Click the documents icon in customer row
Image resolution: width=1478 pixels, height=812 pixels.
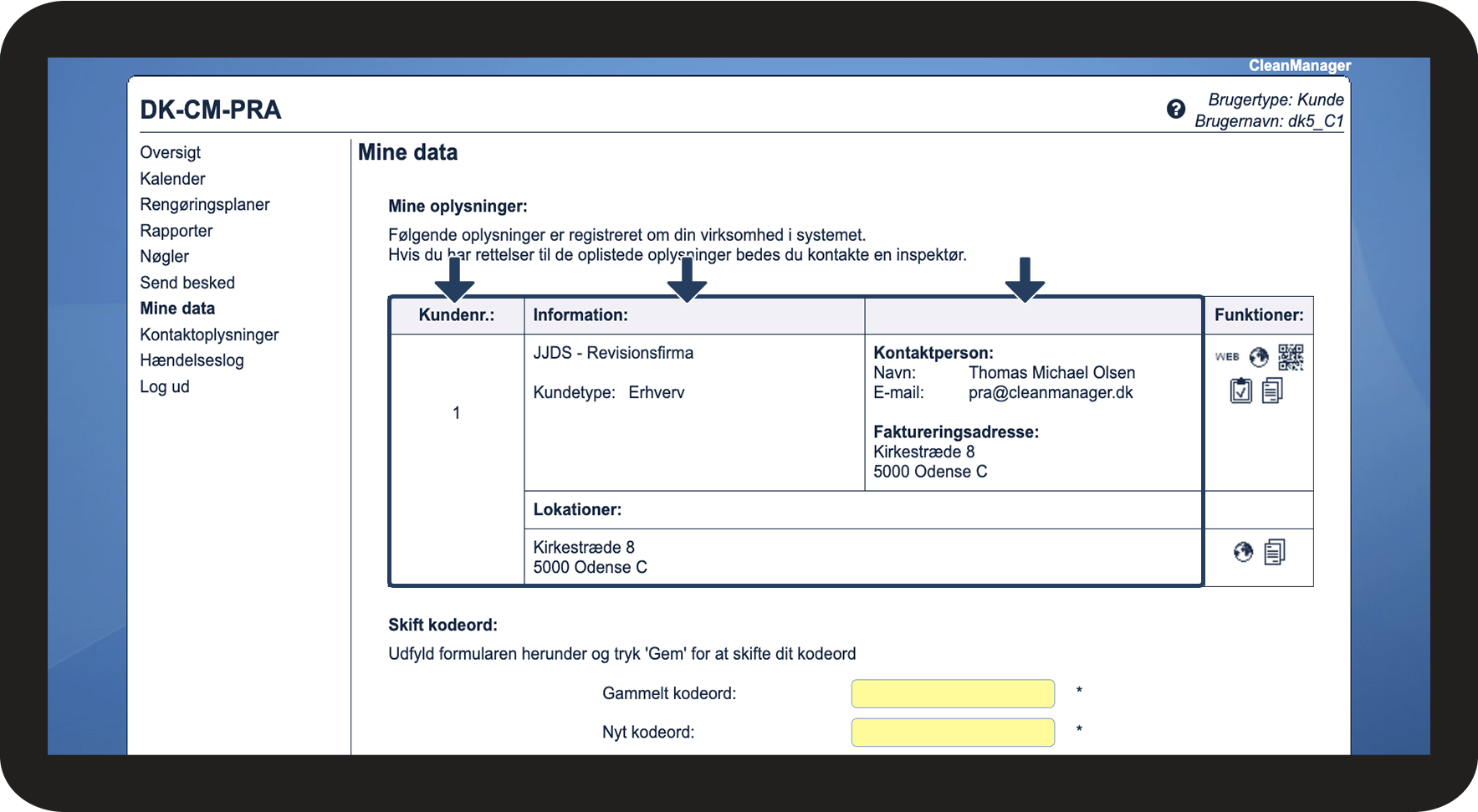point(1272,391)
